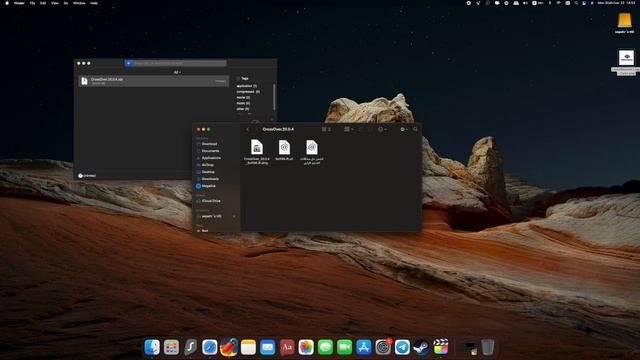This screenshot has width=640, height=360.
Task: Open the Finder group-by dropdown
Action: [348, 129]
